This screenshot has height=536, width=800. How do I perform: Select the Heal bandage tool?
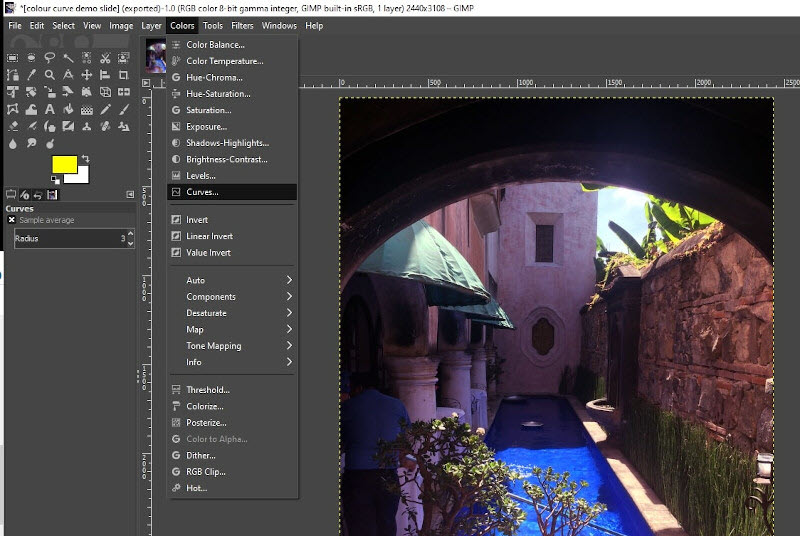105,126
